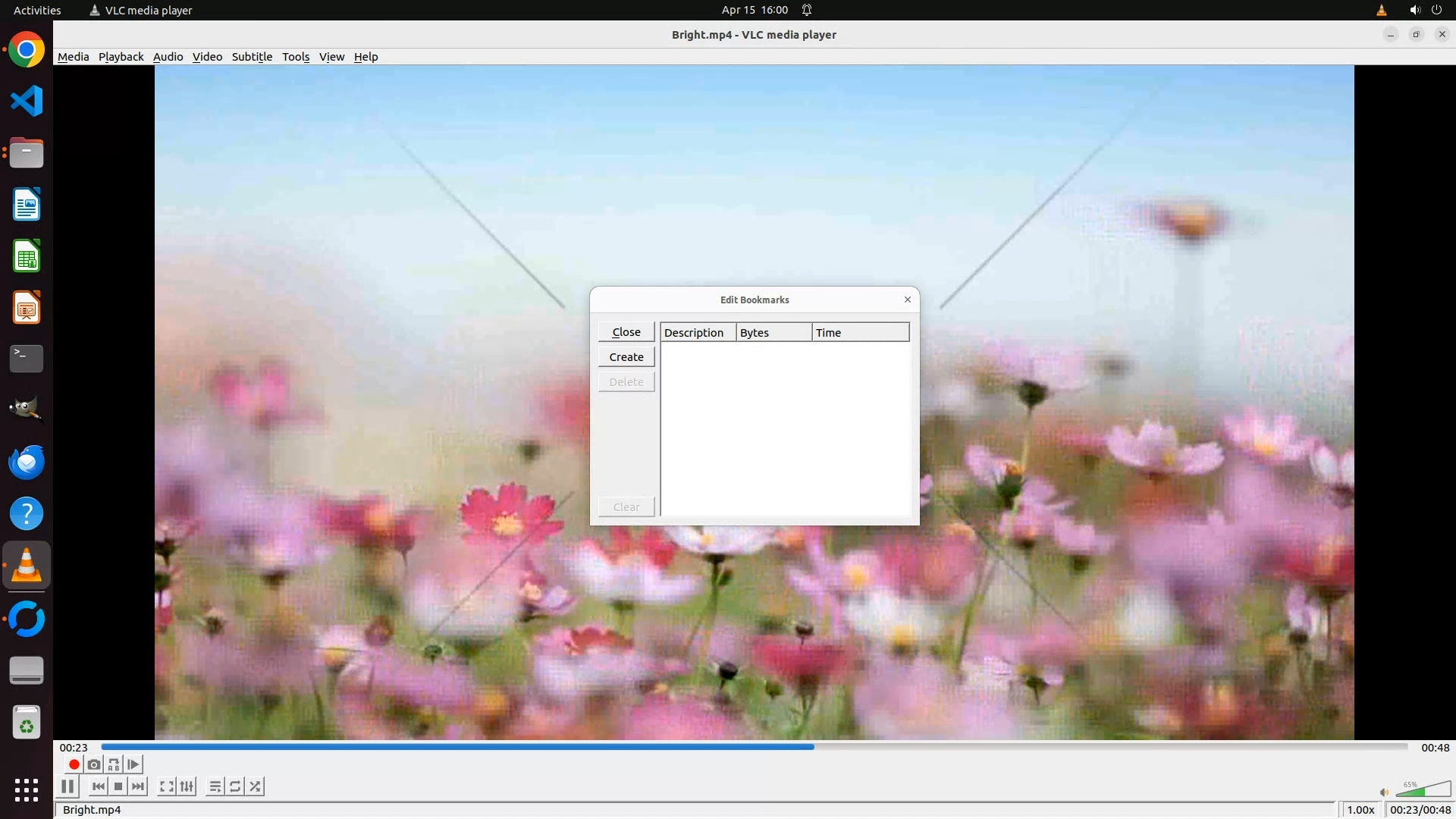
Task: Toggle the loop repeat mode
Action: click(x=235, y=786)
